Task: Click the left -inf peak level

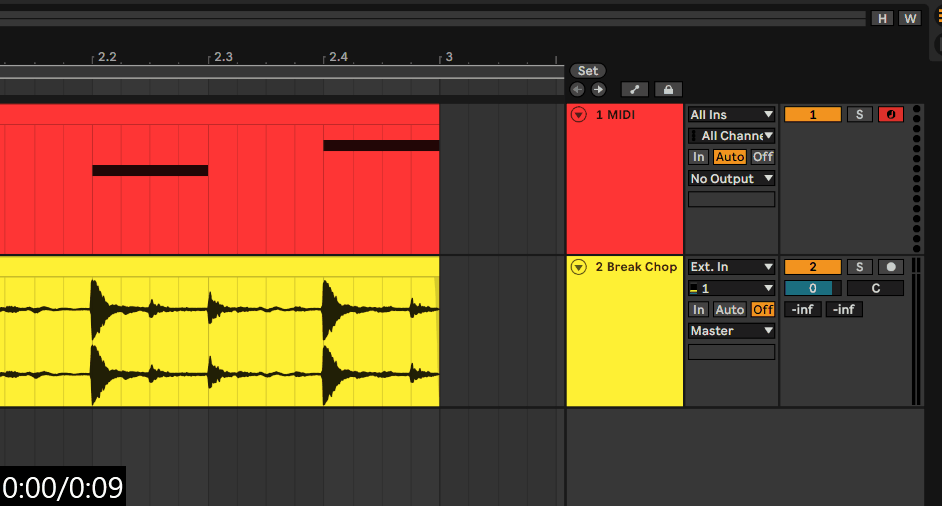Action: 803,309
